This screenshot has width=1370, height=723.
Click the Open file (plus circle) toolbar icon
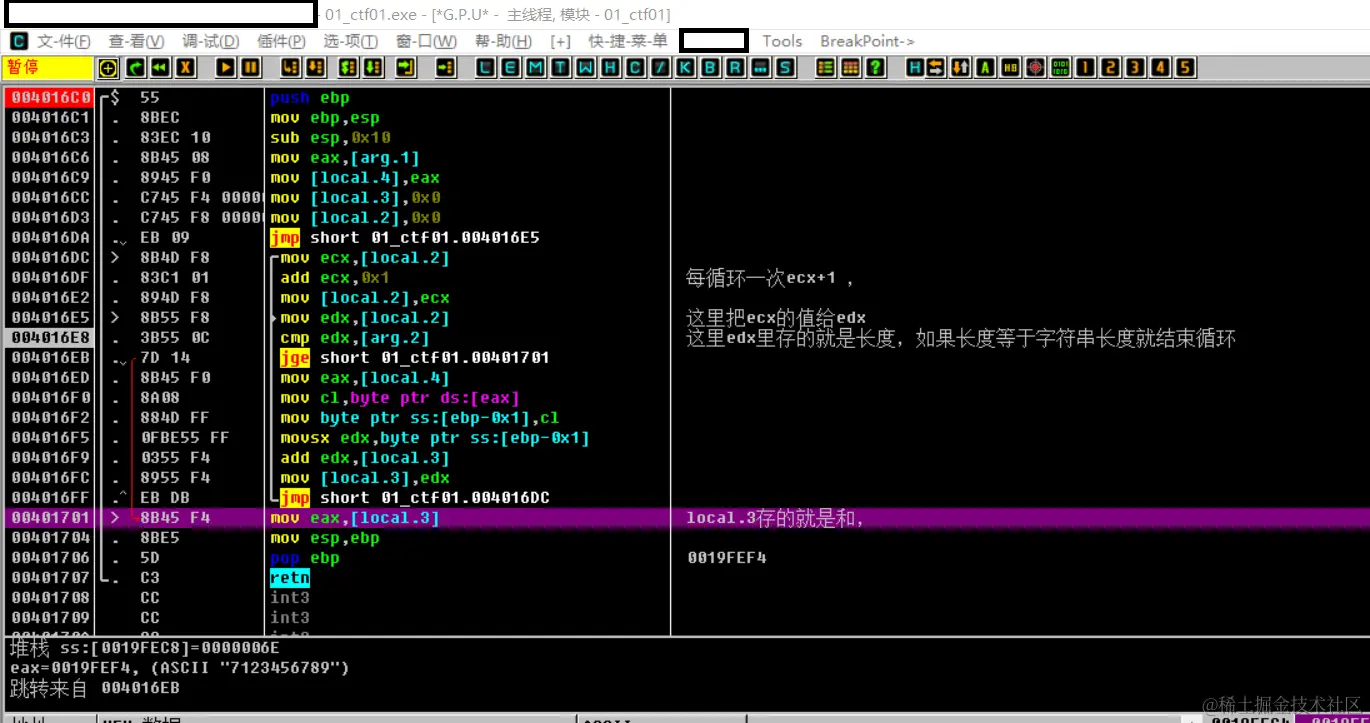pos(108,68)
